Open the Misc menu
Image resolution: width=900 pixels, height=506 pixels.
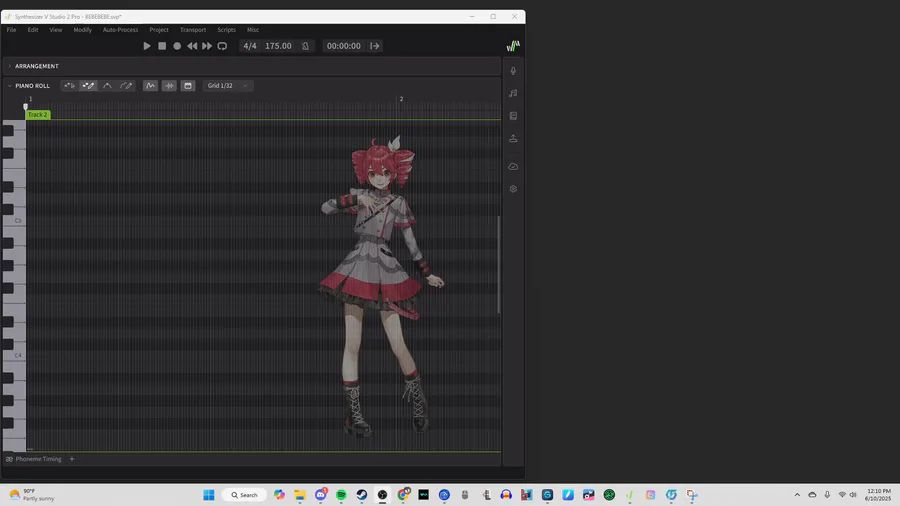pyautogui.click(x=253, y=30)
